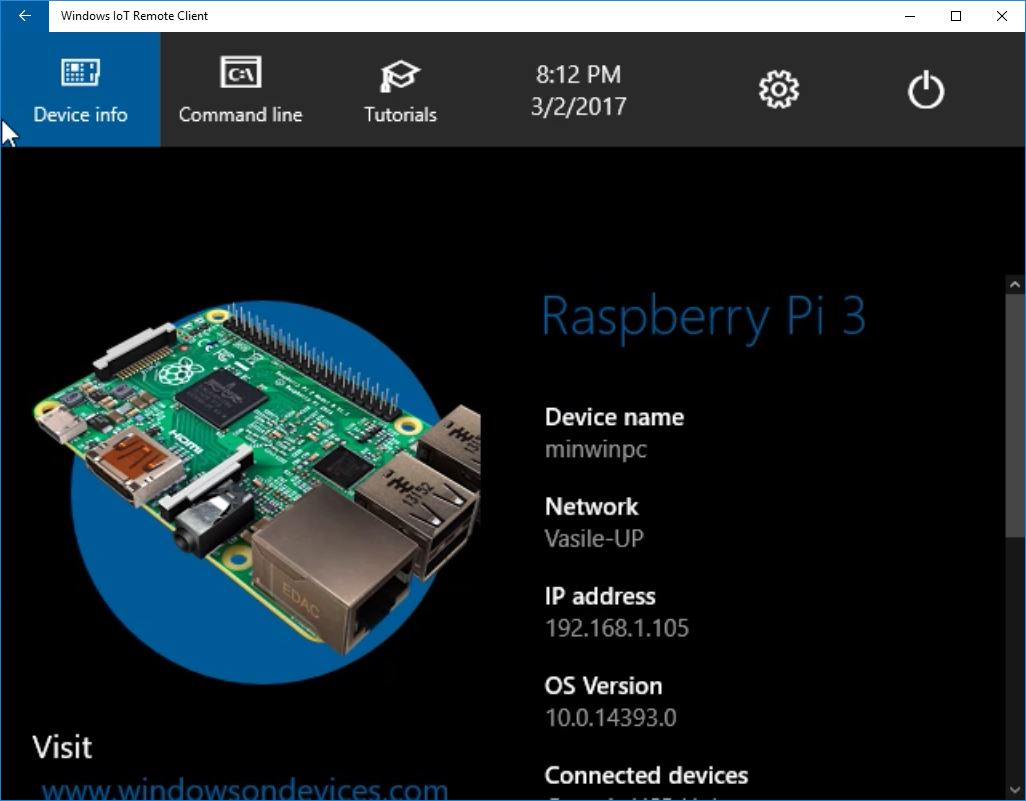1026x801 pixels.
Task: Open the www.windowsondevices.com link
Action: (245, 789)
